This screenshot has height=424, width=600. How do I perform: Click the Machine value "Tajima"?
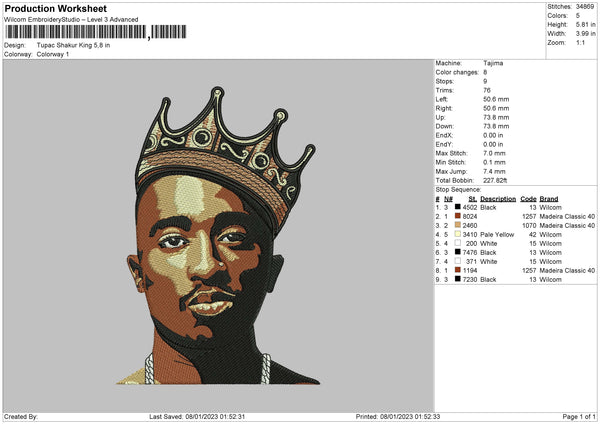493,63
